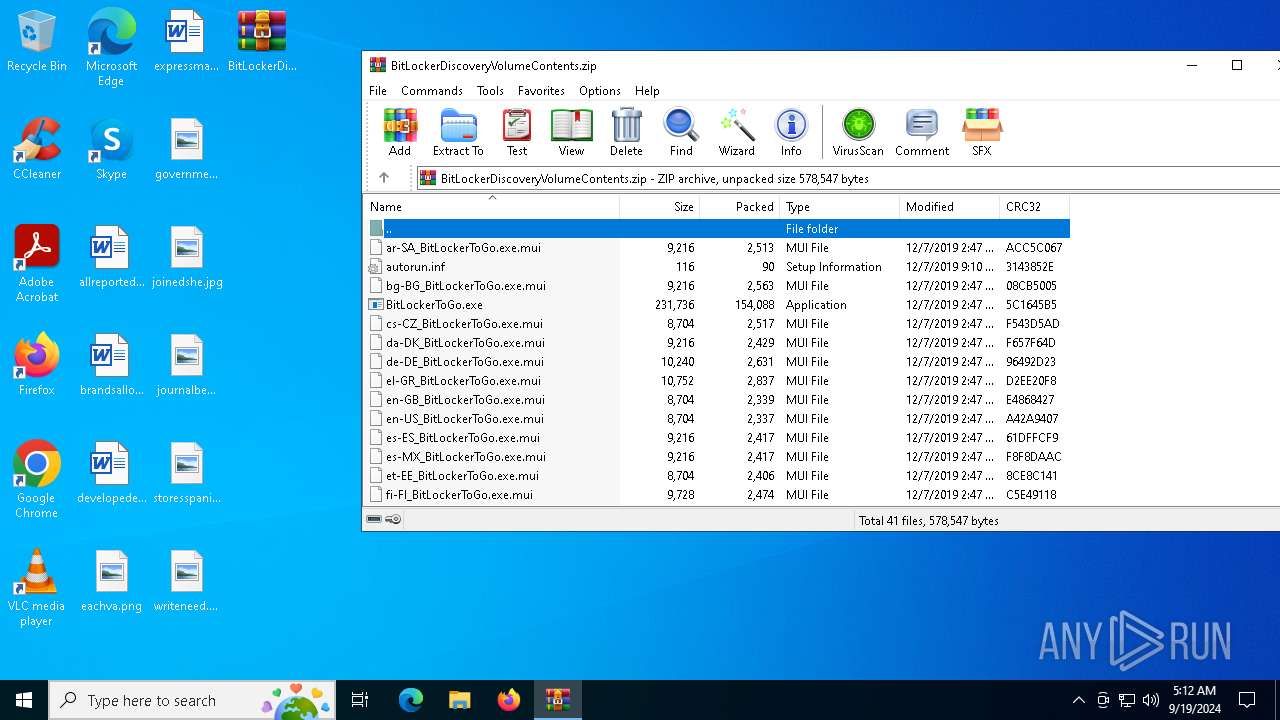
Task: Click the WinRAR taskbar button
Action: point(557,700)
